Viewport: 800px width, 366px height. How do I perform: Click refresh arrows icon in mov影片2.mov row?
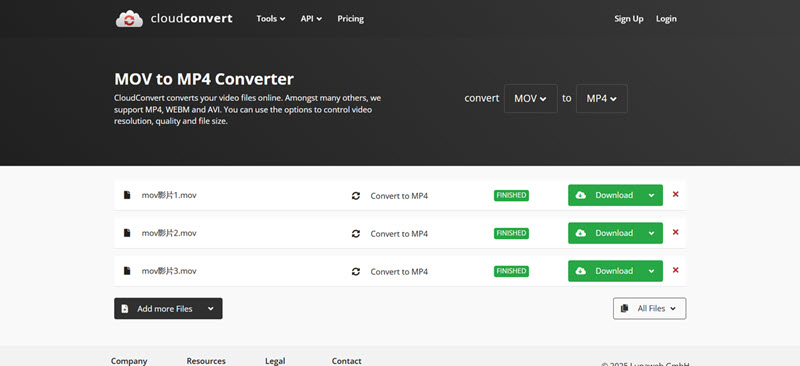click(x=356, y=234)
